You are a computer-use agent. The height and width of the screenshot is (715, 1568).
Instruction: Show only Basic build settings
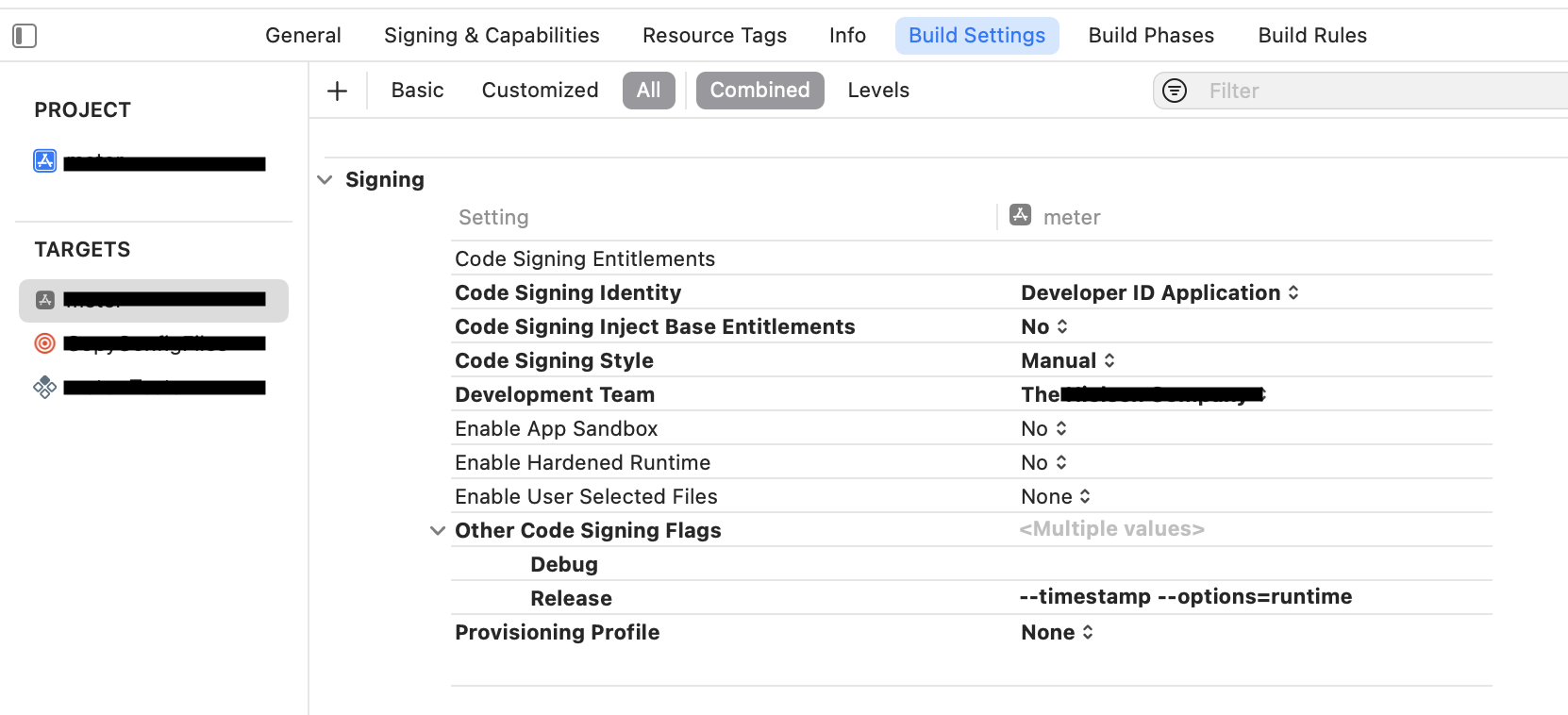click(x=417, y=91)
